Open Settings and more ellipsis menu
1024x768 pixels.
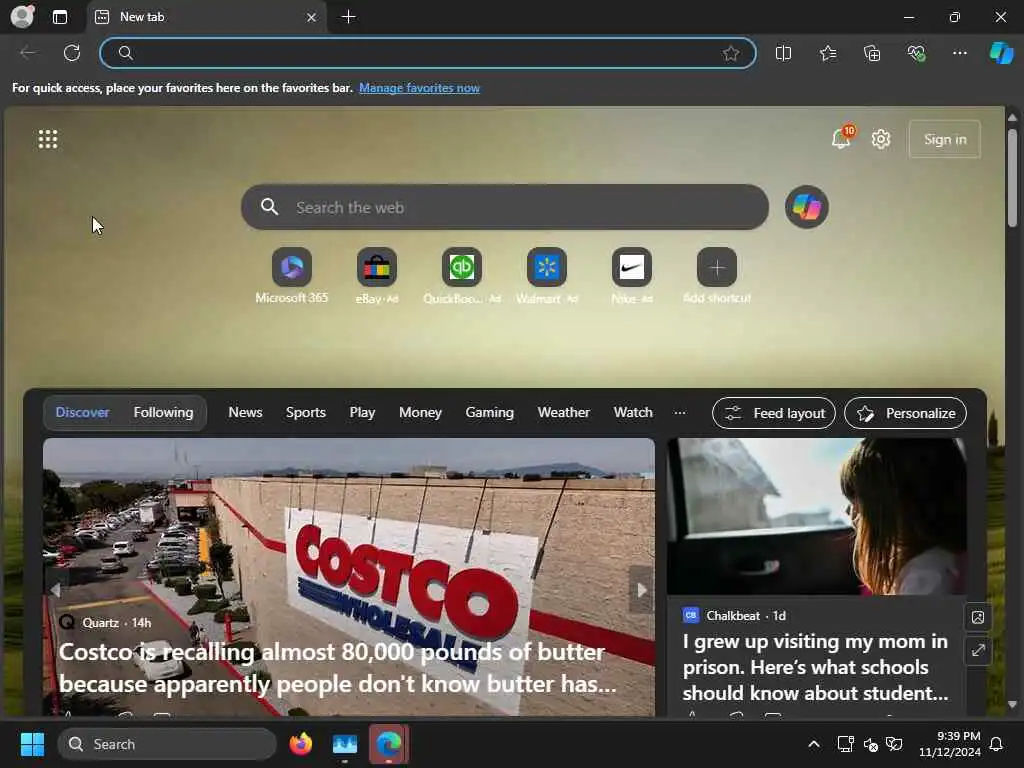pos(959,53)
